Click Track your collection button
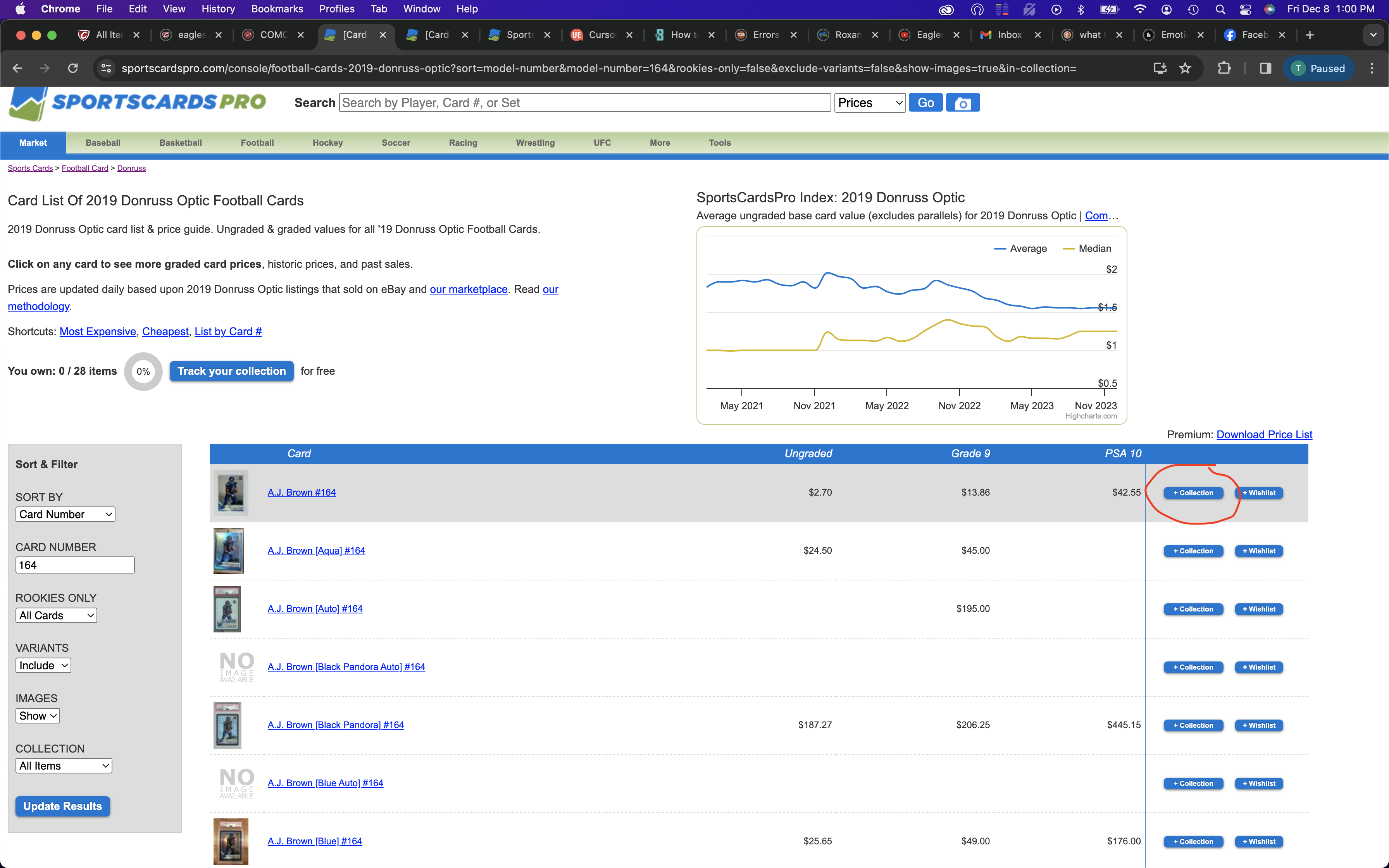 (231, 371)
